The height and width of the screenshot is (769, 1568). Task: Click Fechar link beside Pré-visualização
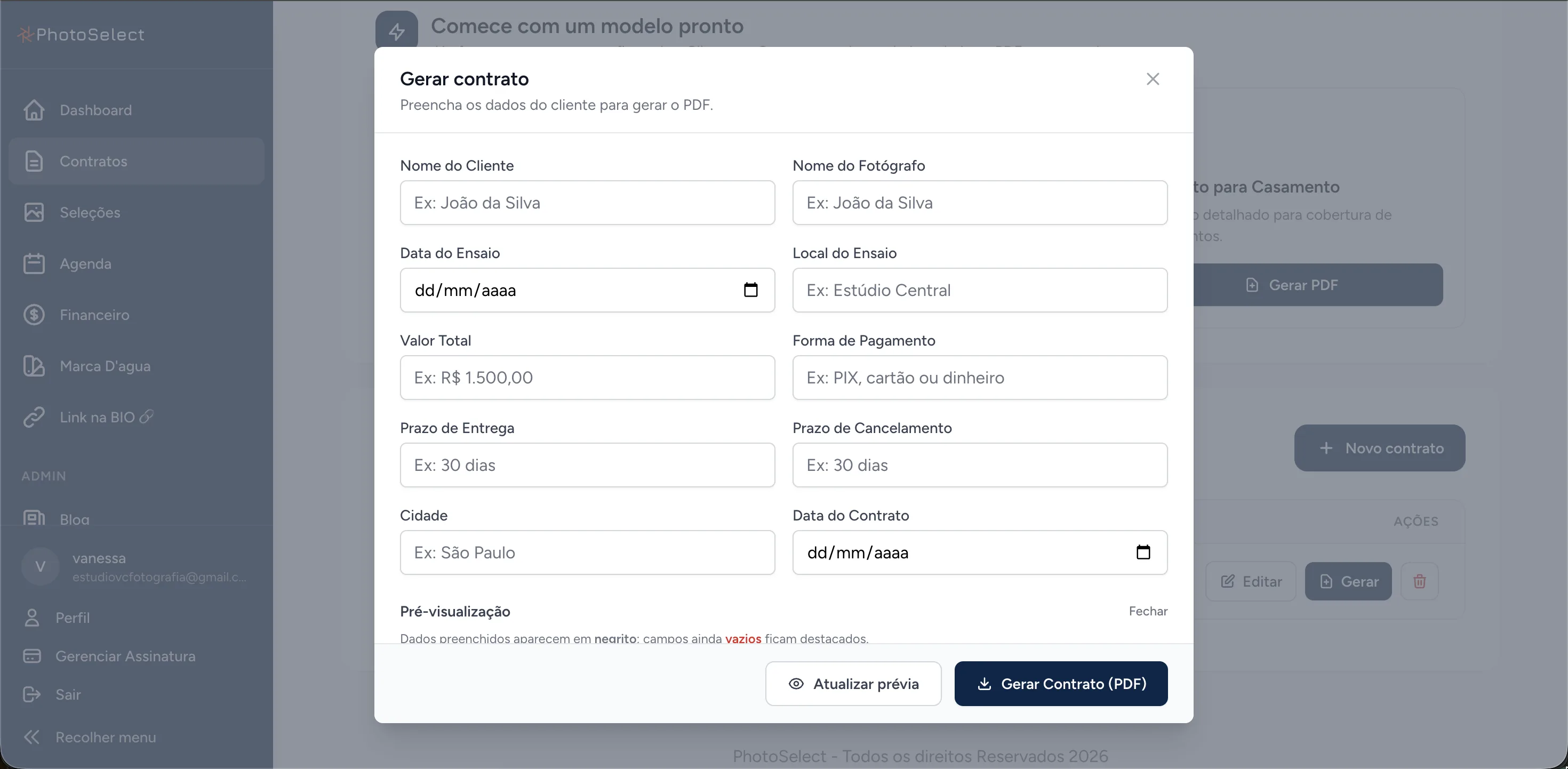click(x=1148, y=611)
